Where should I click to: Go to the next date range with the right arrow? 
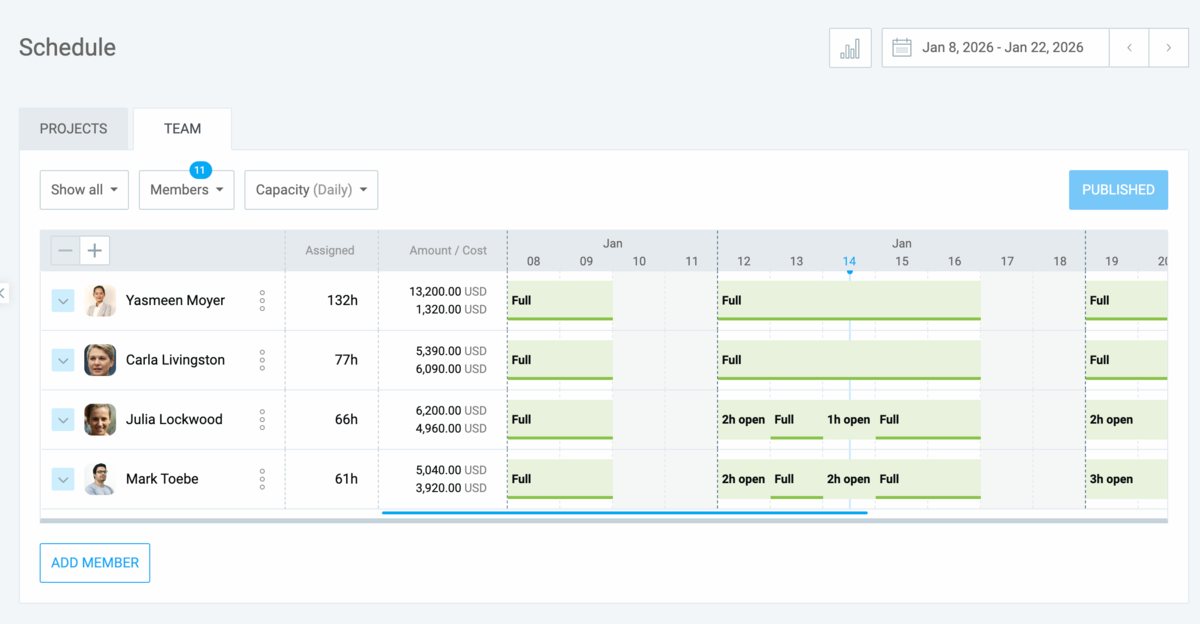point(1168,47)
